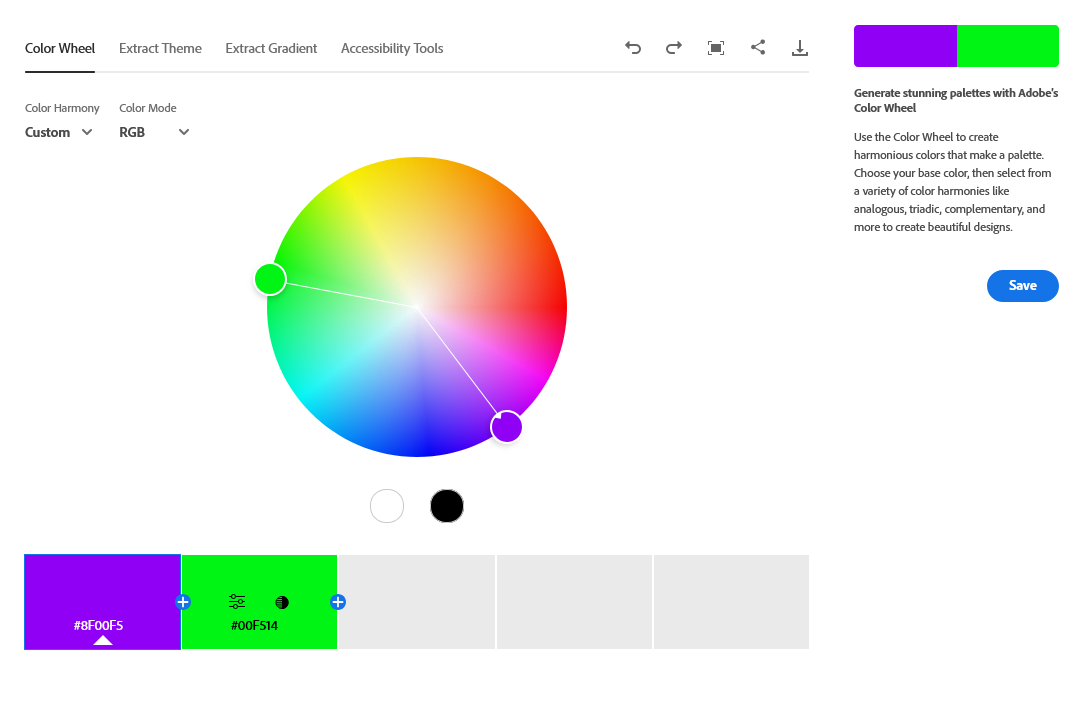
Task: Select the green handle on color wheel
Action: pos(270,279)
